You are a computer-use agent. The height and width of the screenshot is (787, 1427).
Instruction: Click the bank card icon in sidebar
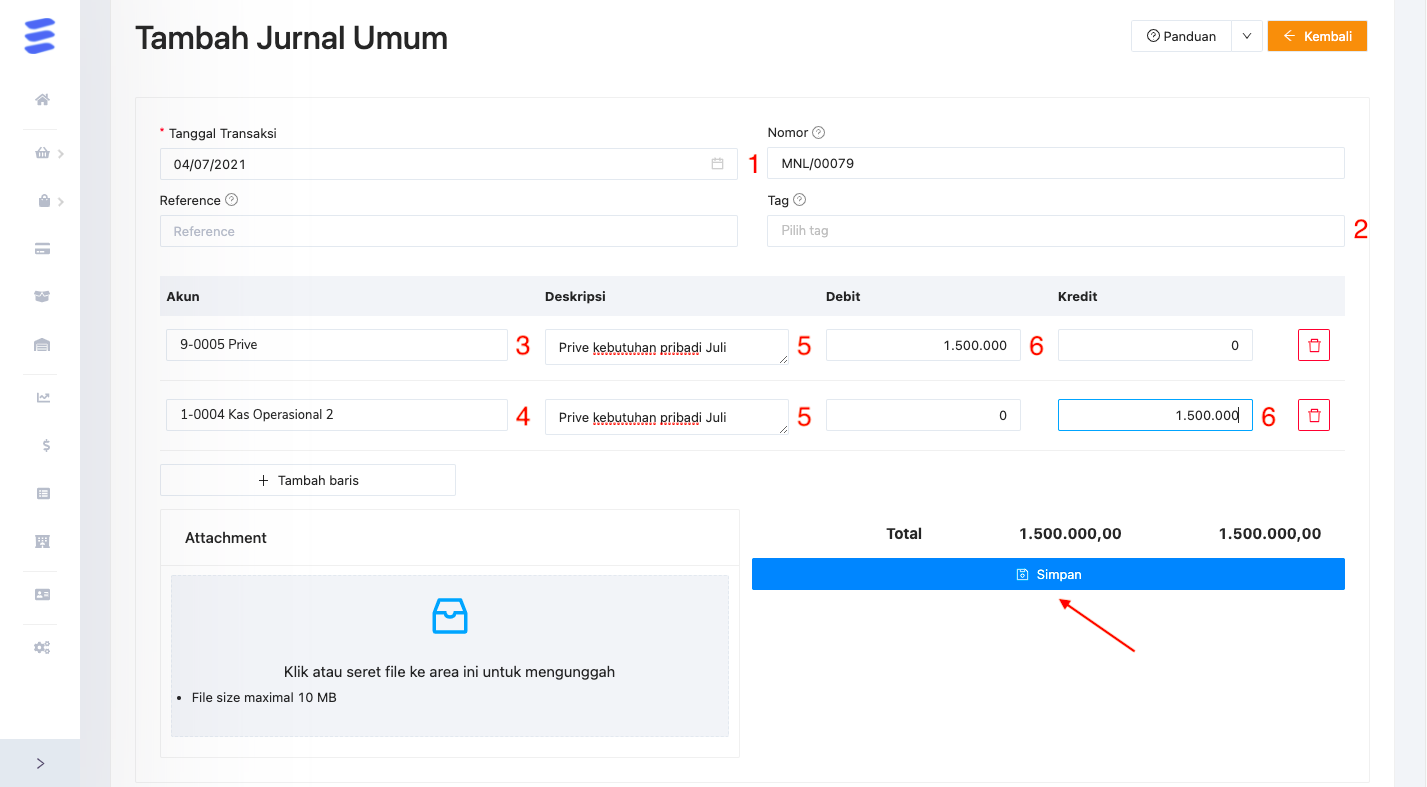coord(41,248)
